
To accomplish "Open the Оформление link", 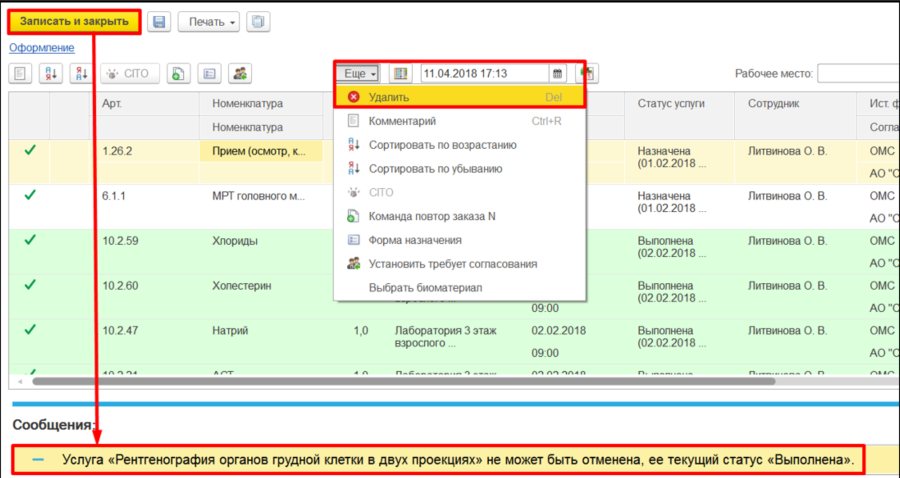I will 42,47.
